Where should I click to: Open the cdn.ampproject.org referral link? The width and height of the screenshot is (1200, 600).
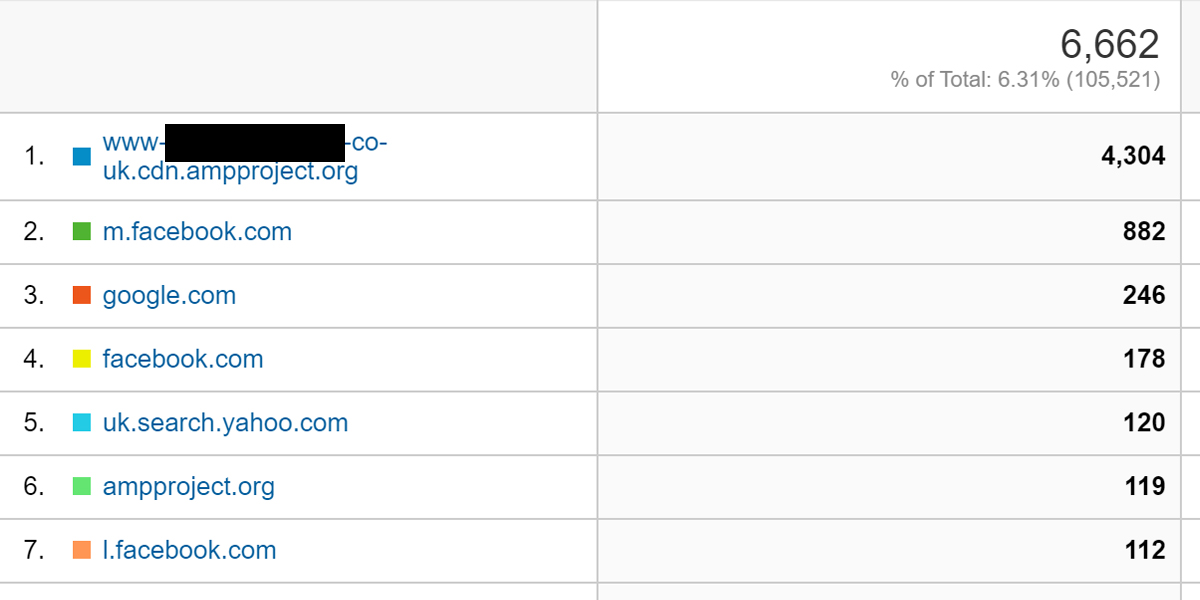point(245,157)
